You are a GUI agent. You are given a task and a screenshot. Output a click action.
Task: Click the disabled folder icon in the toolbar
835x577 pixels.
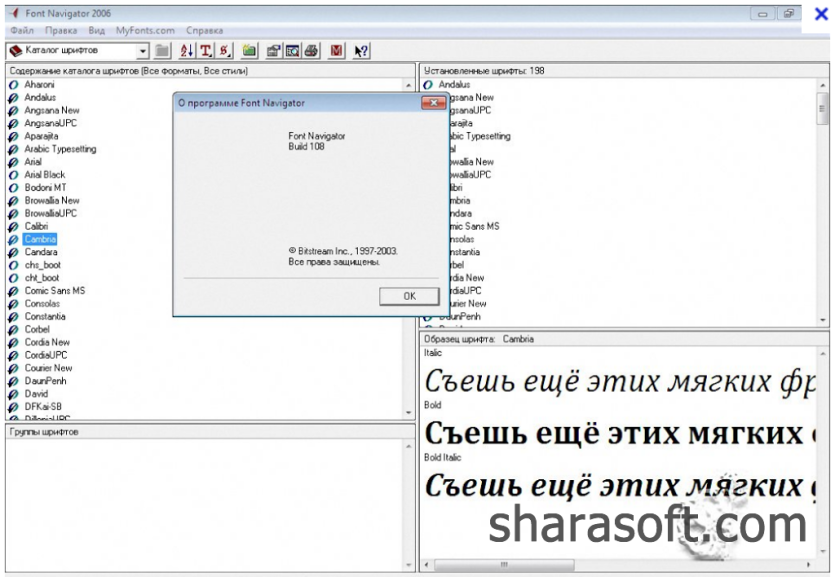tap(162, 51)
